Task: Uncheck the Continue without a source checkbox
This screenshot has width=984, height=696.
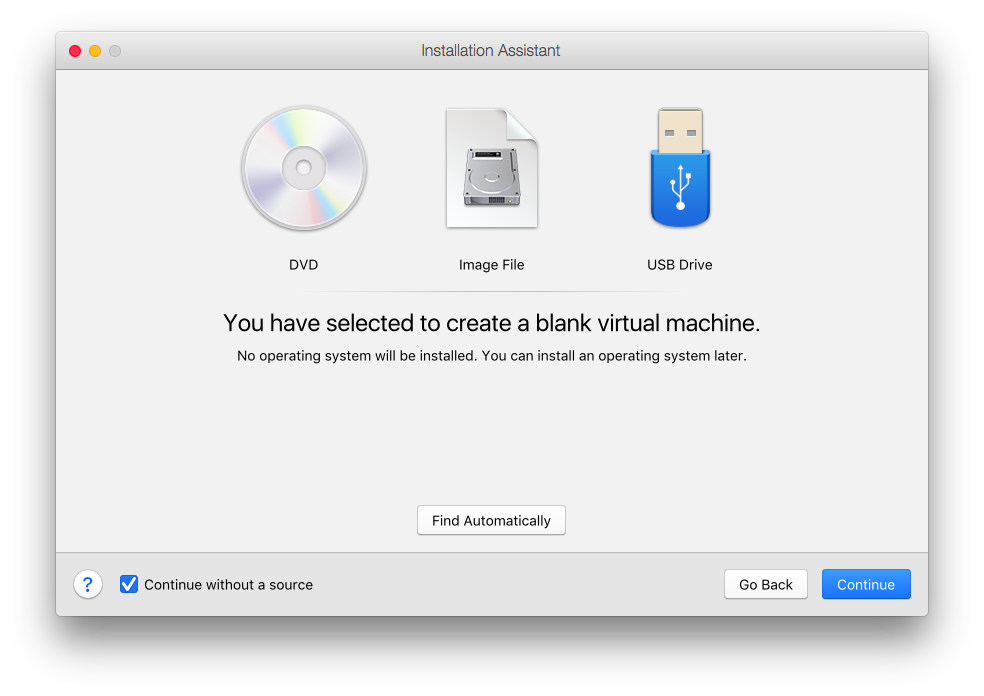Action: pyautogui.click(x=129, y=584)
